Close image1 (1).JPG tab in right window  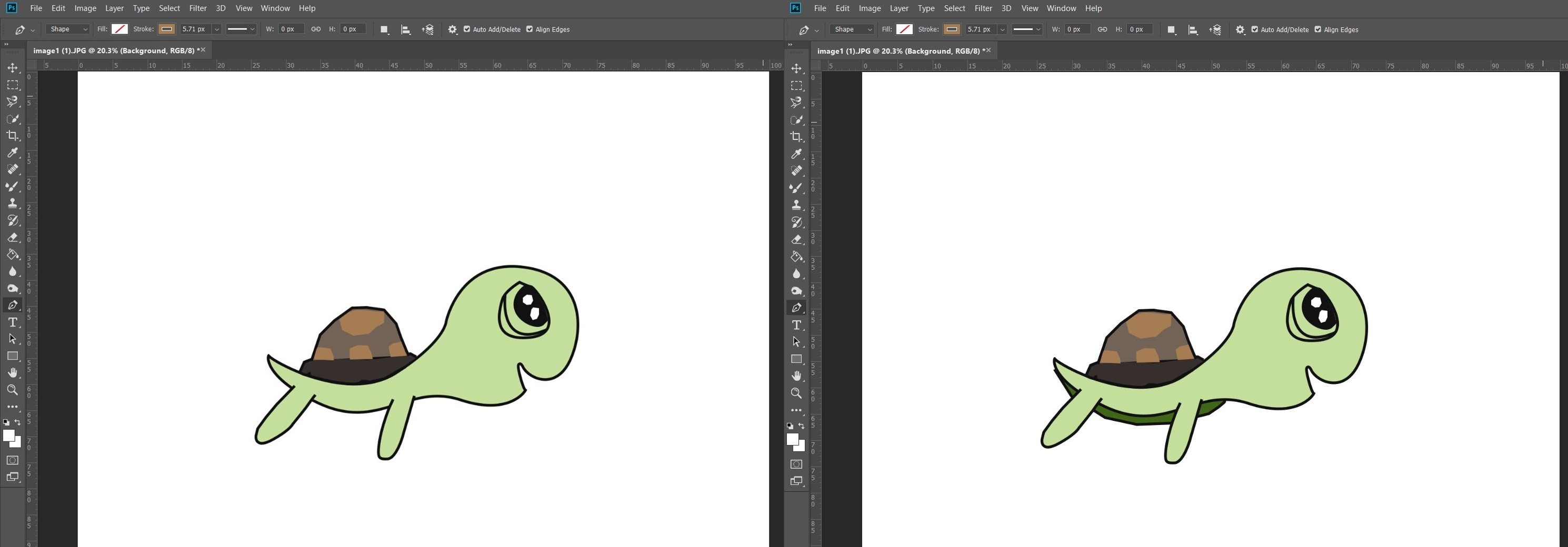point(988,50)
